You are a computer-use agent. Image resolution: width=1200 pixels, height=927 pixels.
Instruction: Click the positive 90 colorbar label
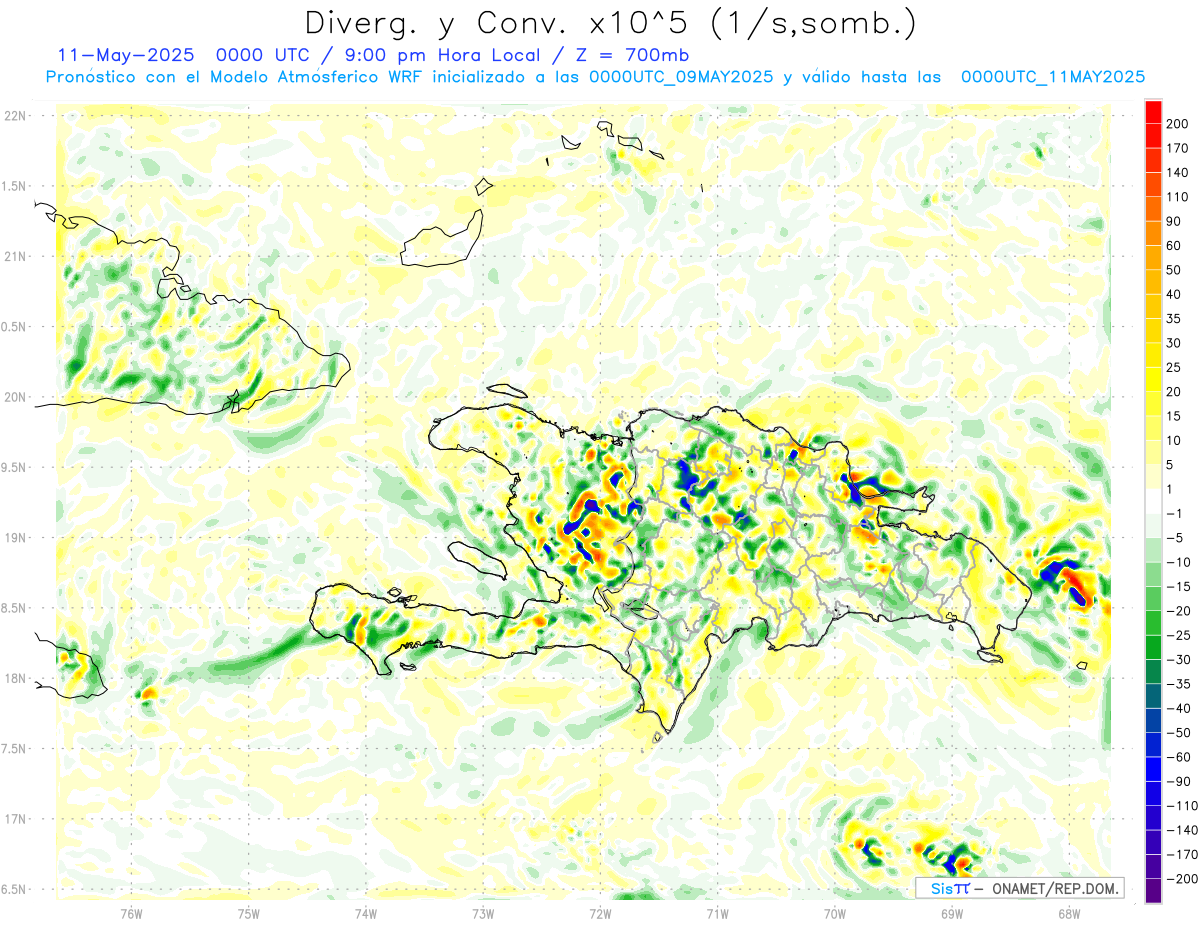click(1175, 221)
